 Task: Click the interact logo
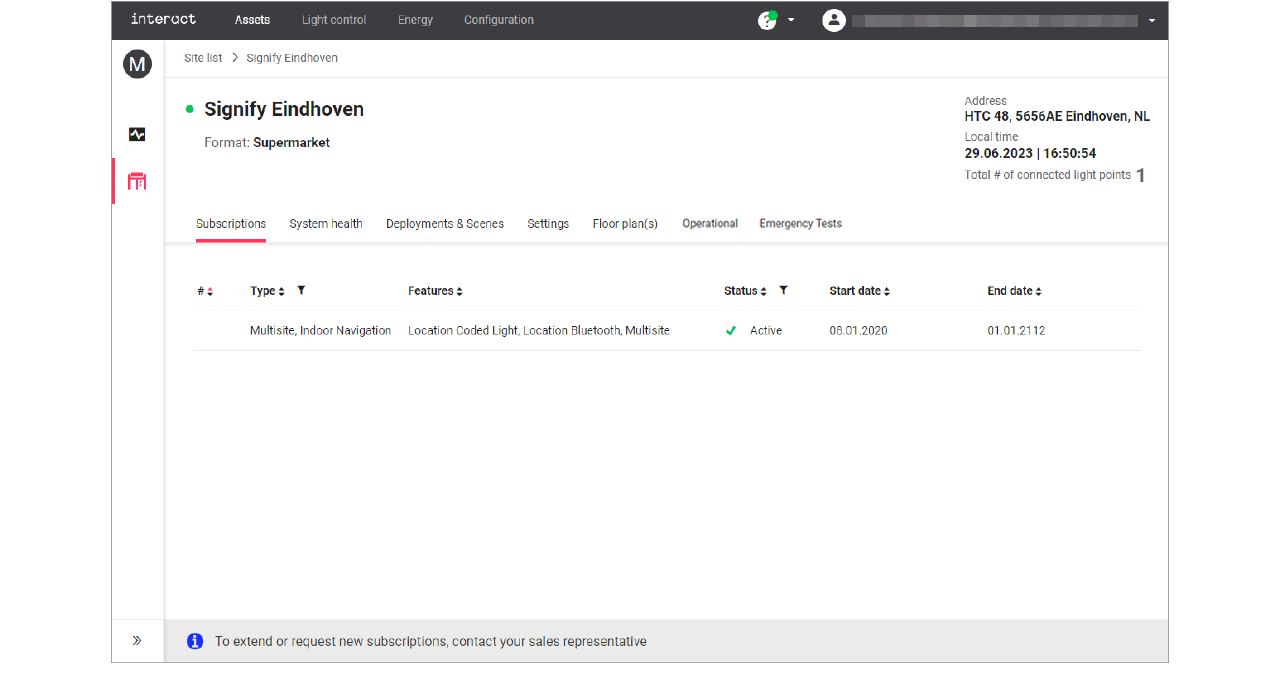pos(163,20)
